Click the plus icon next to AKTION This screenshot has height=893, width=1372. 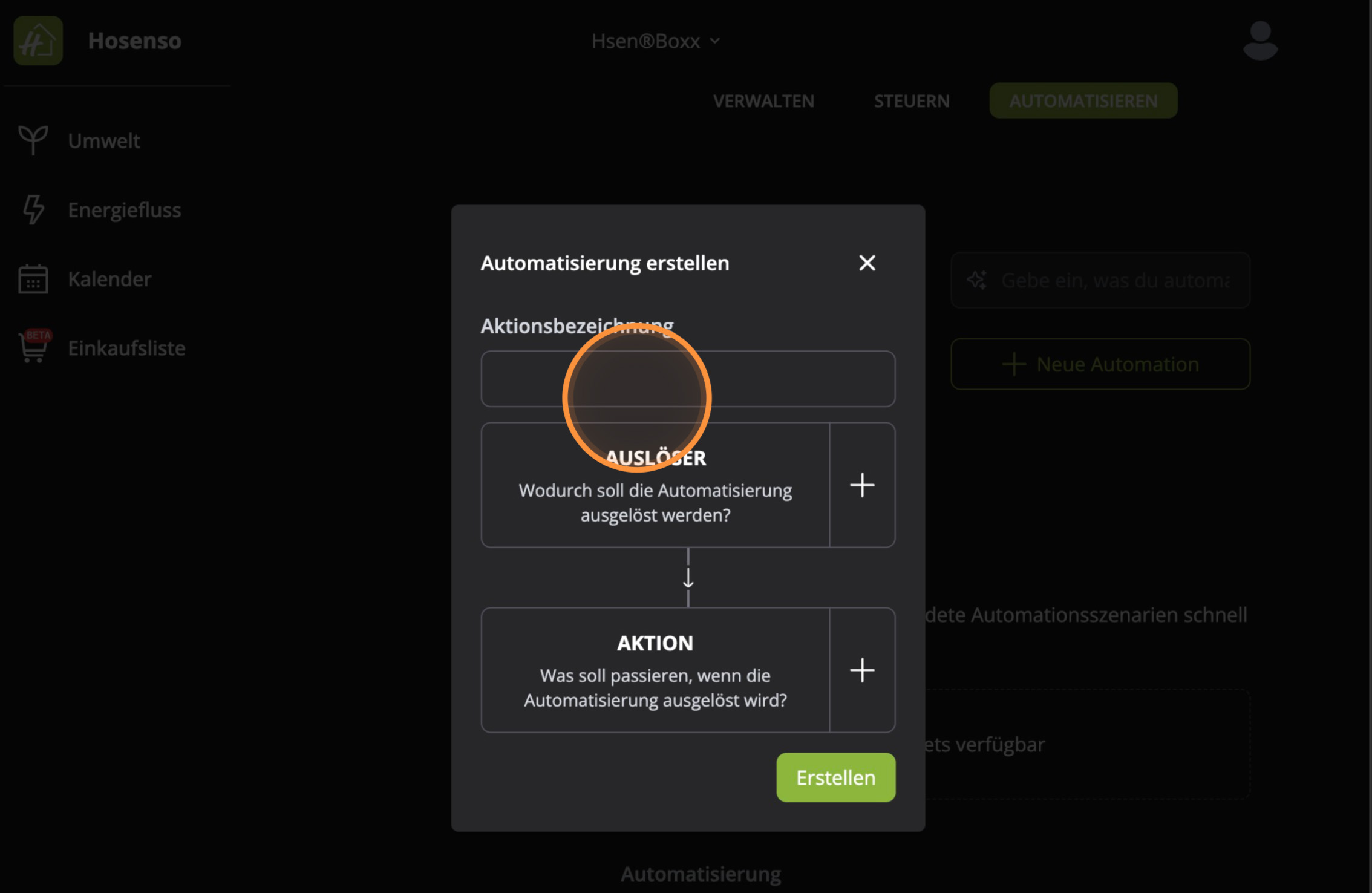863,670
